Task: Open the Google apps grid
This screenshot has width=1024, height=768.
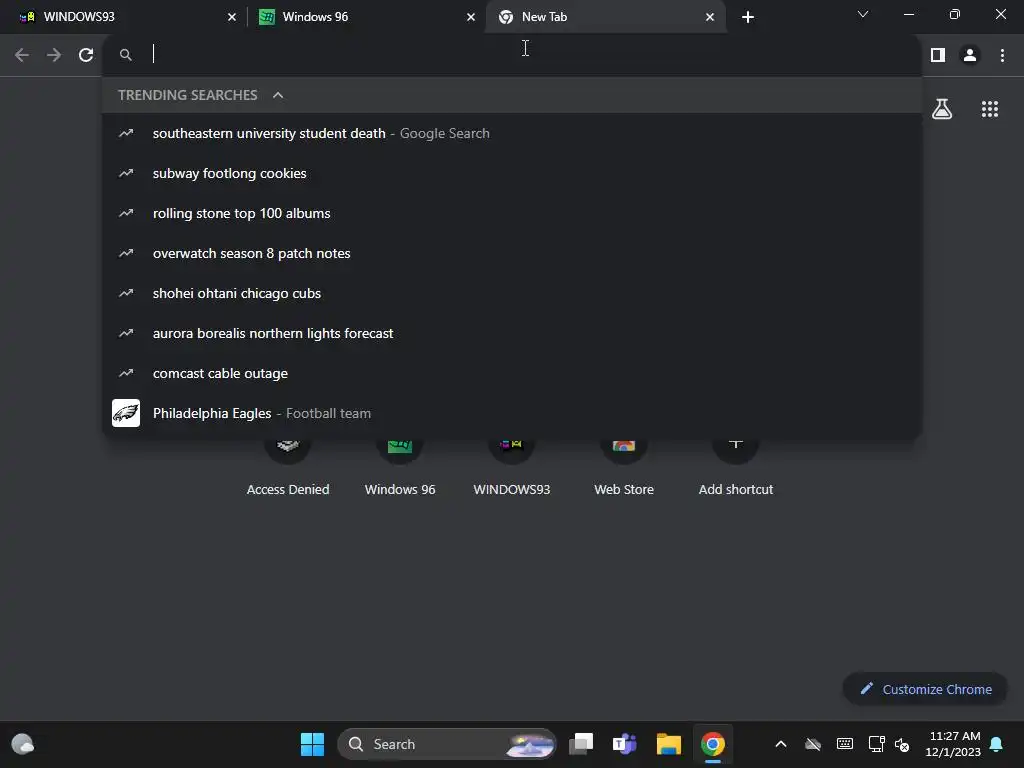Action: pyautogui.click(x=990, y=109)
